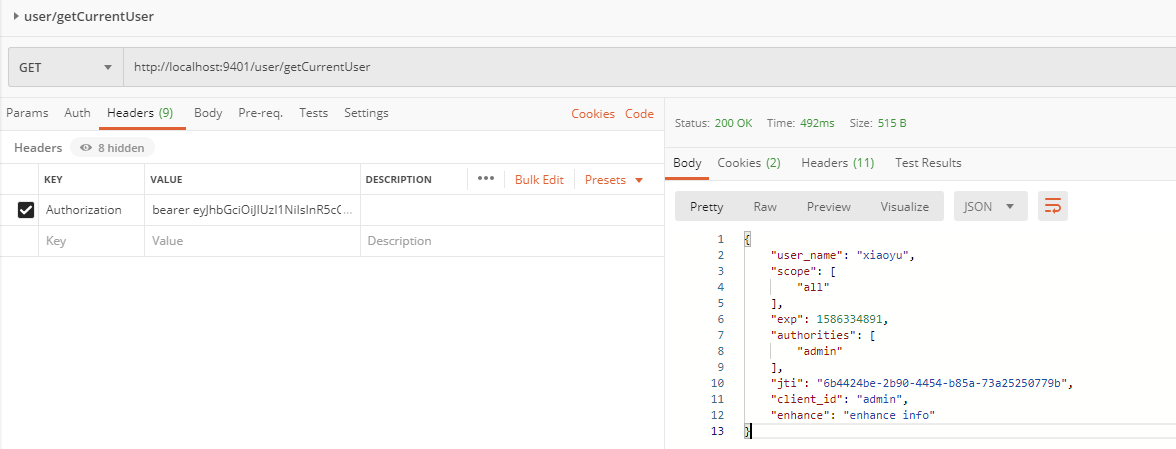Open the request Body tab
Viewport: 1176px width, 449px height.
coord(208,113)
